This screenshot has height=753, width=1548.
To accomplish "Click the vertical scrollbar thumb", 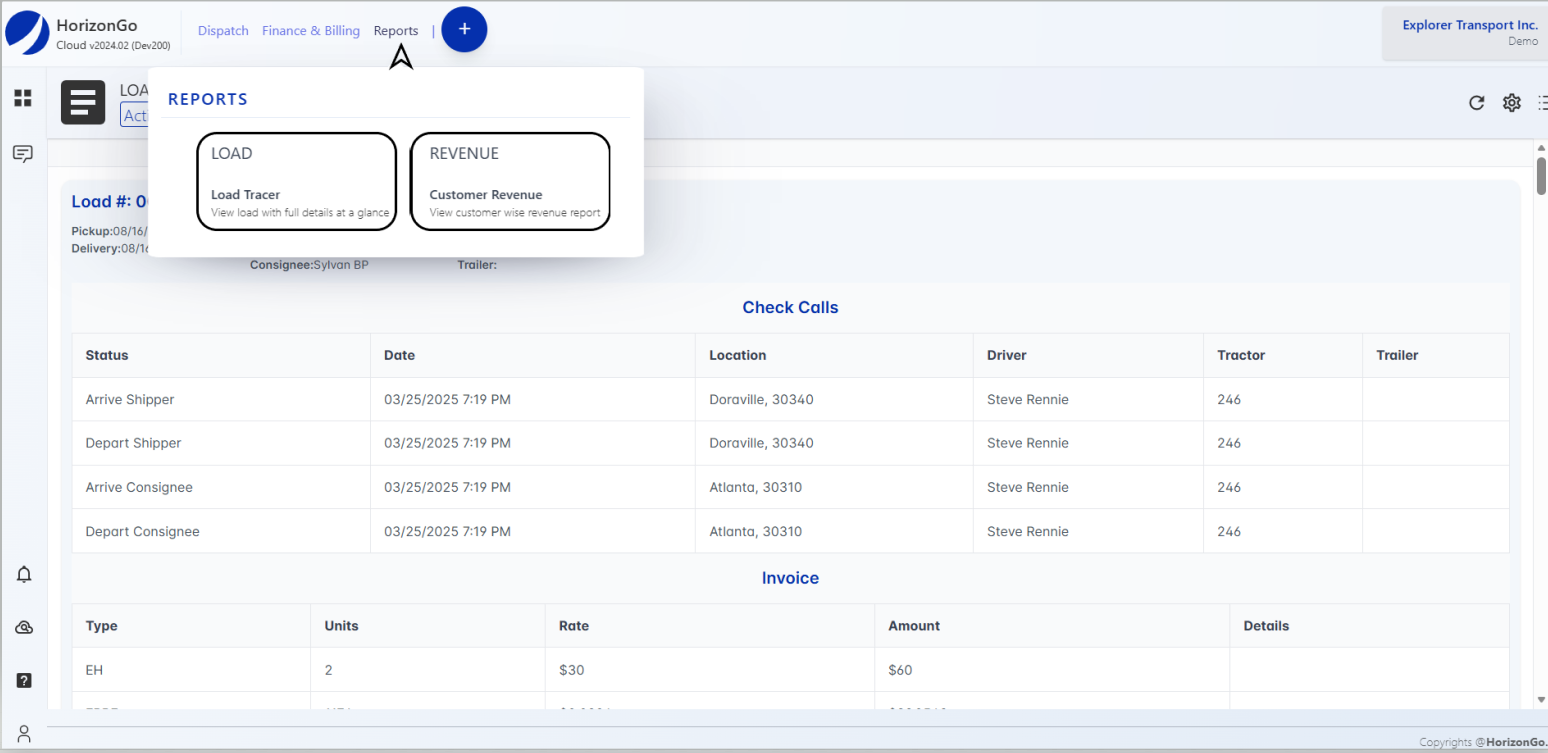I will click(x=1541, y=175).
